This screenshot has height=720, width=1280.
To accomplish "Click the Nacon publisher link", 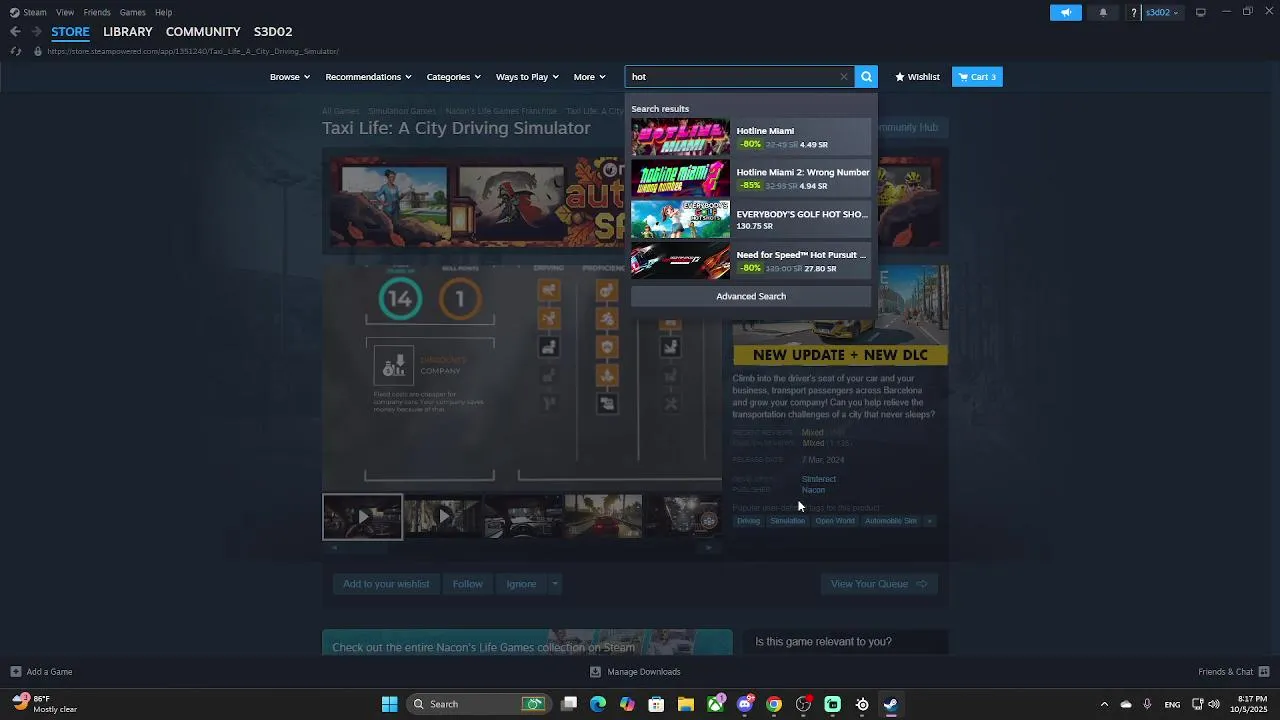I will pos(813,490).
